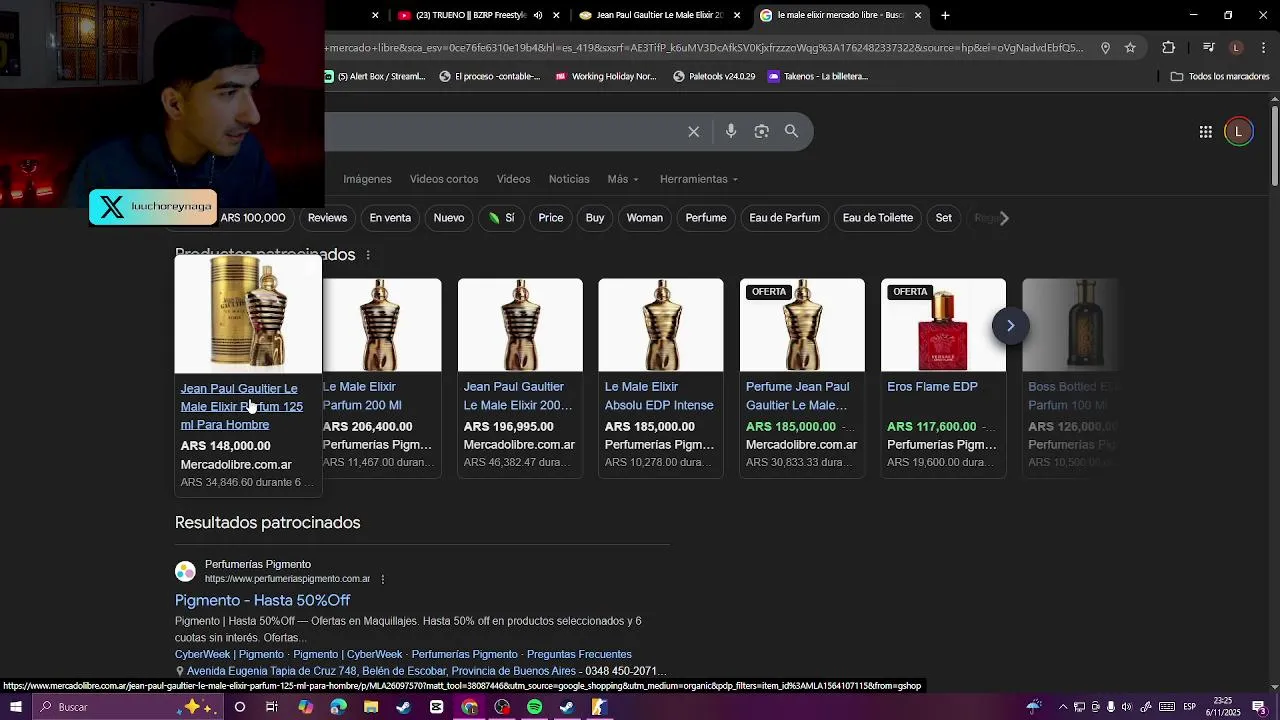Toggle the Buy filter chip
The width and height of the screenshot is (1280, 720).
595,218
